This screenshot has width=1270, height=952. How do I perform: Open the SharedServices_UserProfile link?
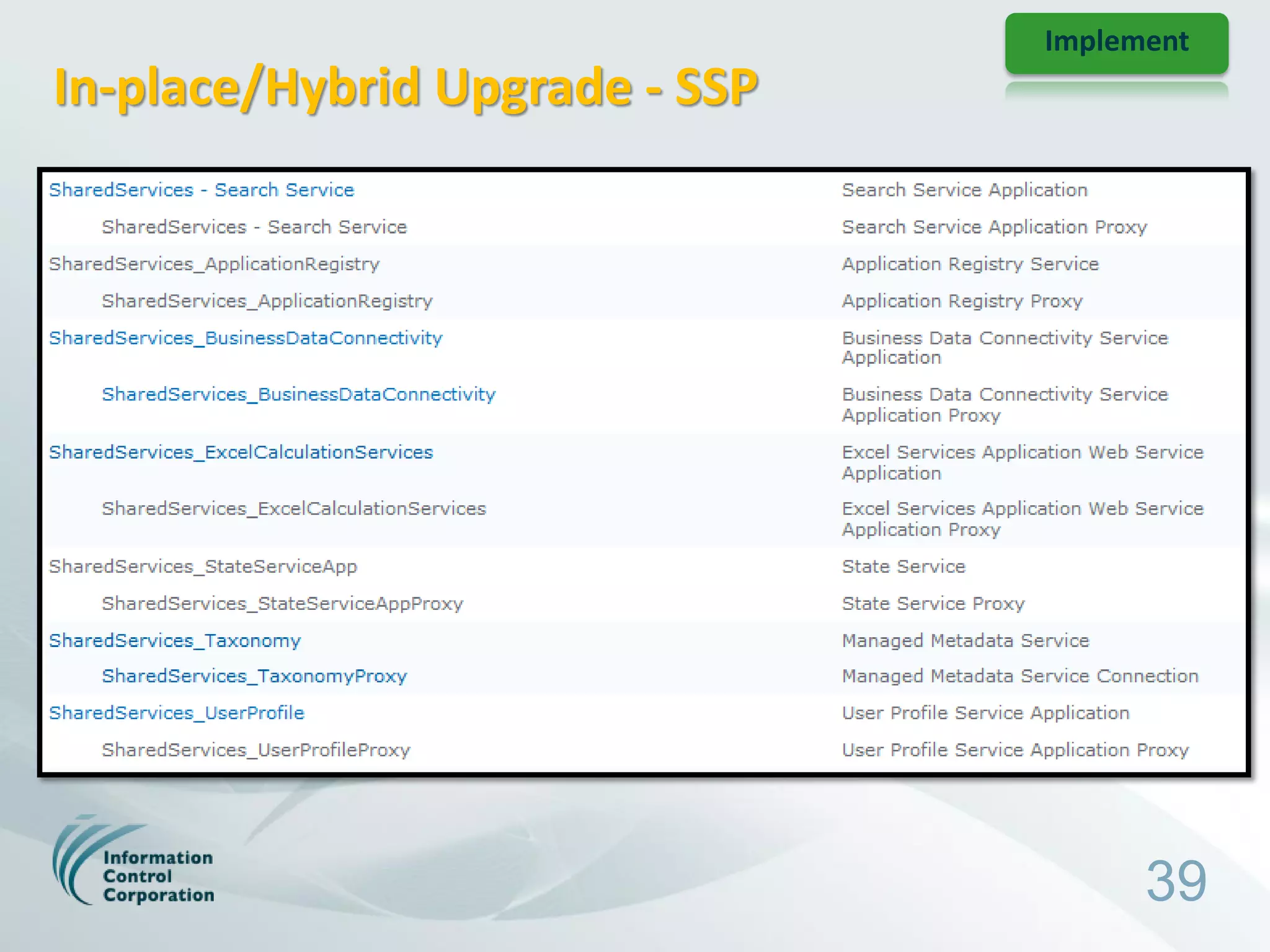(177, 713)
